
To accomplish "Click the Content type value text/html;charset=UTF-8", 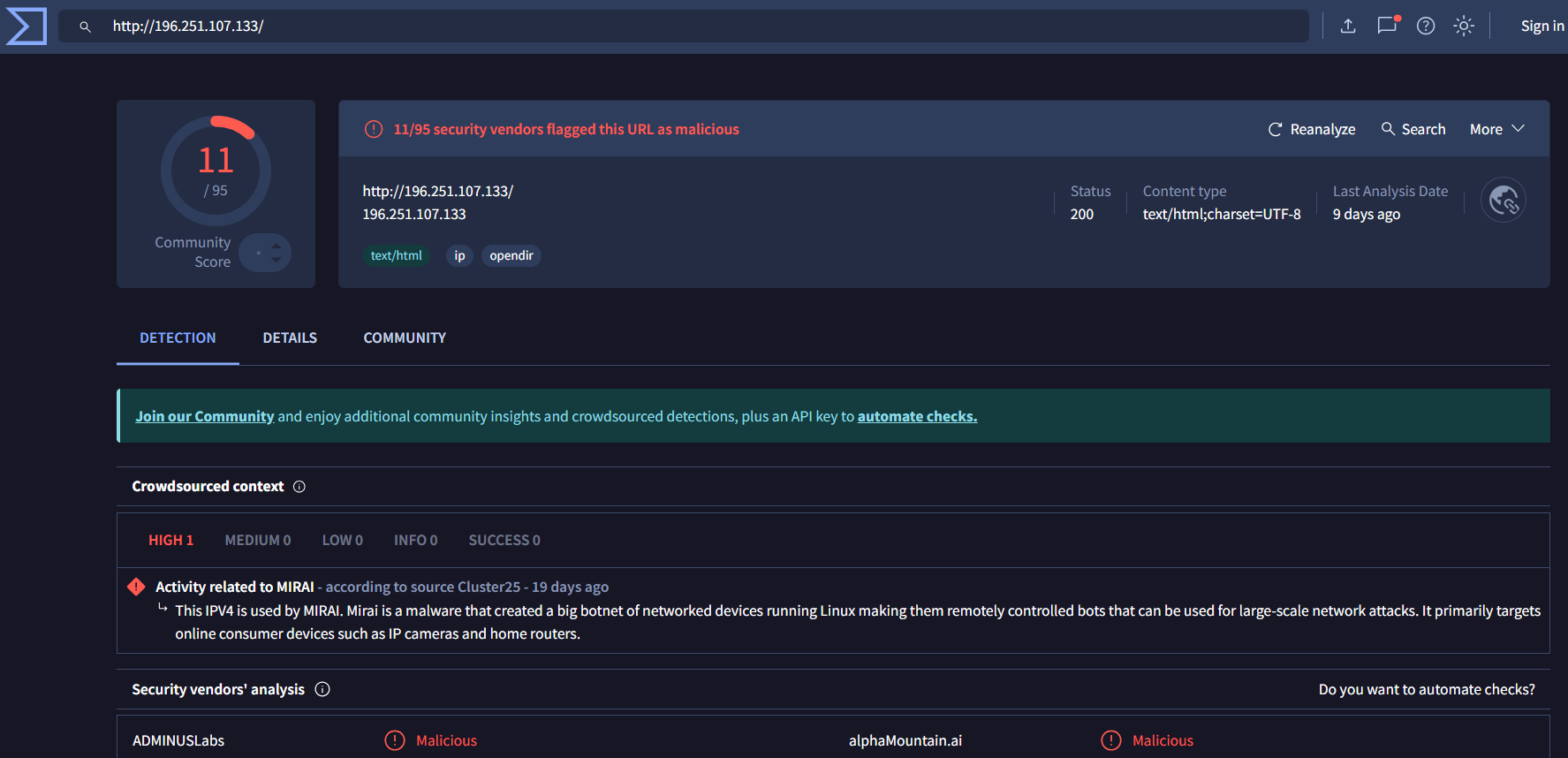I will coord(1222,214).
